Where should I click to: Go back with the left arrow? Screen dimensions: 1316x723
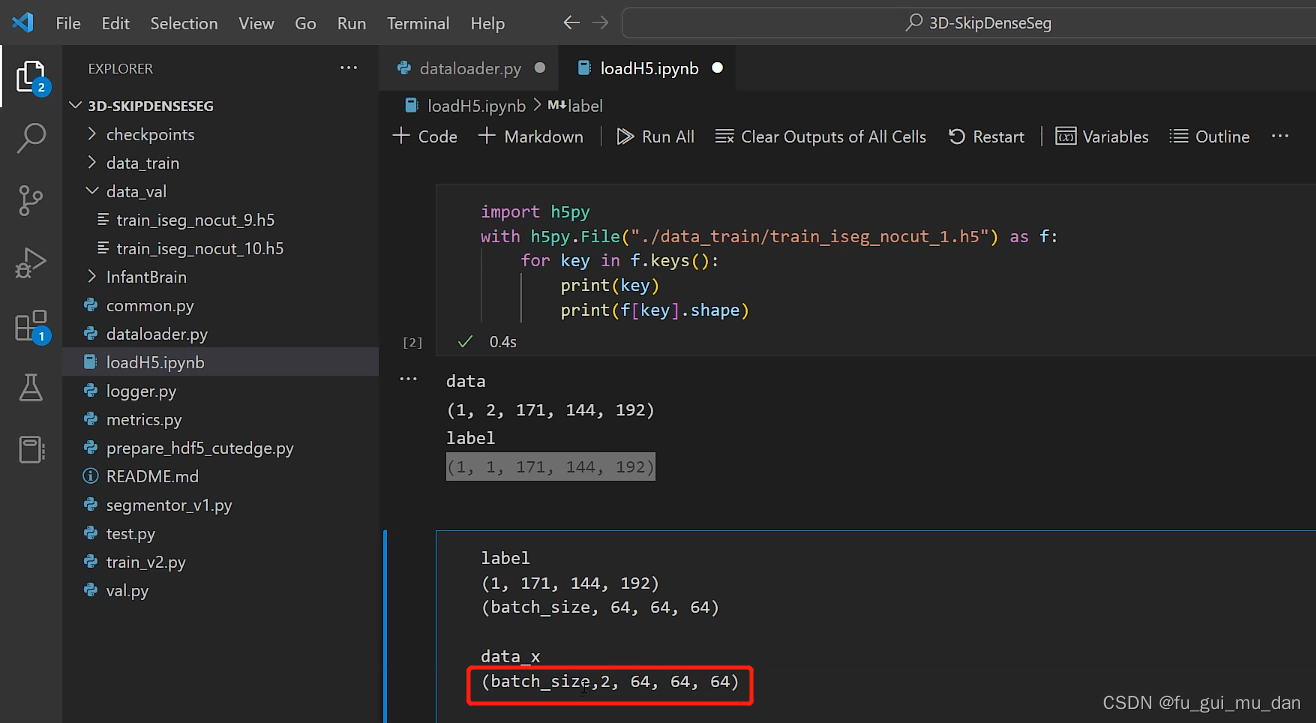pyautogui.click(x=571, y=22)
